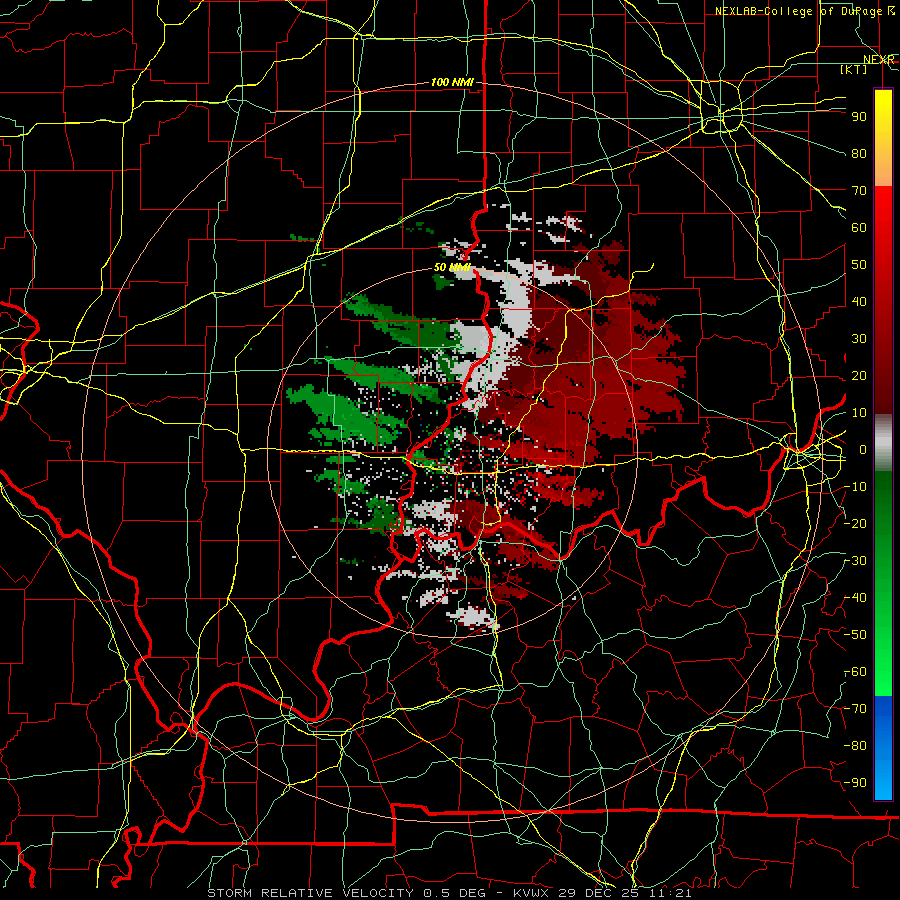This screenshot has height=900, width=900.
Task: Click the [KT] units label
Action: pyautogui.click(x=854, y=69)
